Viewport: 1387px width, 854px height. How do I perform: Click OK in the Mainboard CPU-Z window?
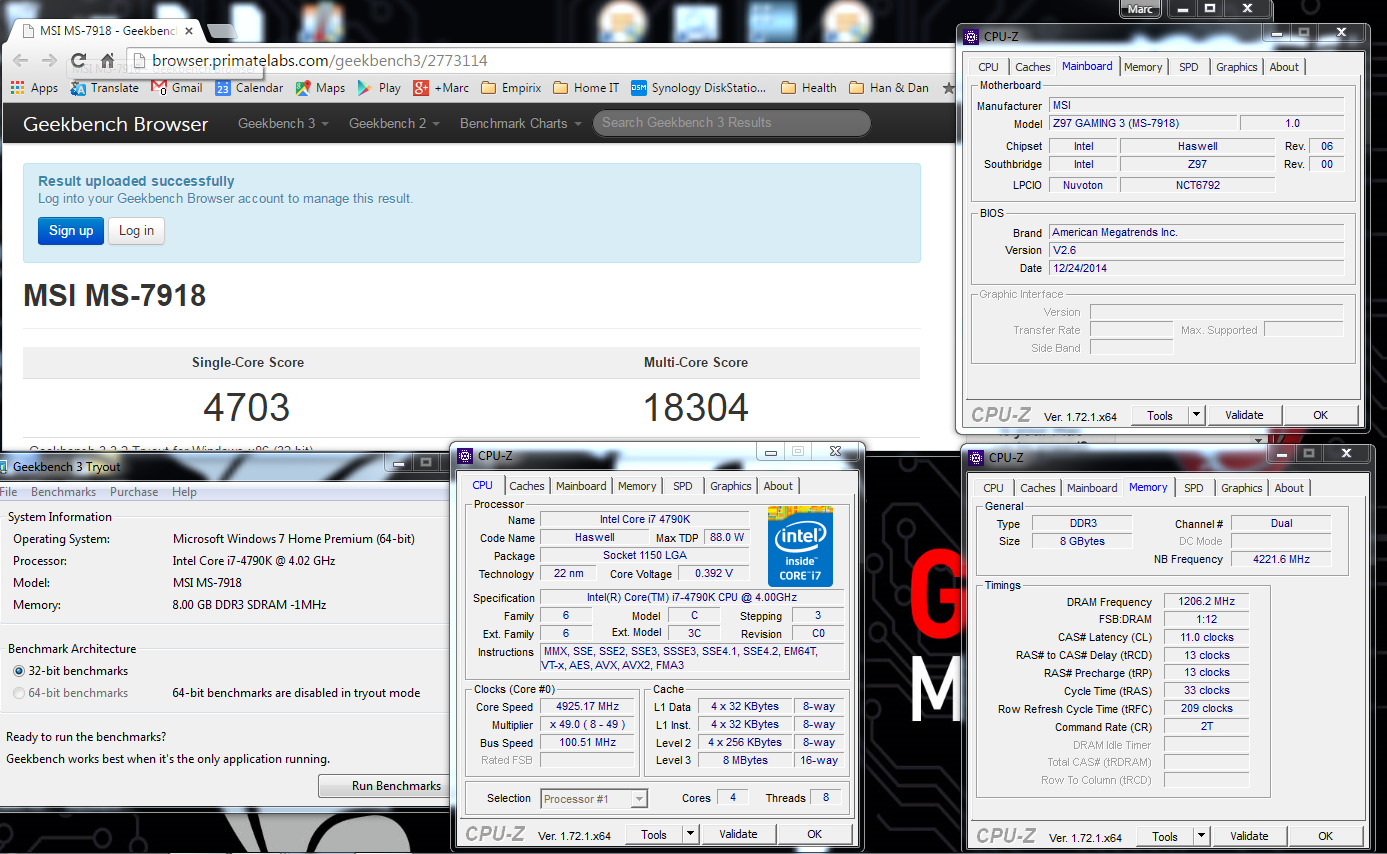click(1320, 415)
